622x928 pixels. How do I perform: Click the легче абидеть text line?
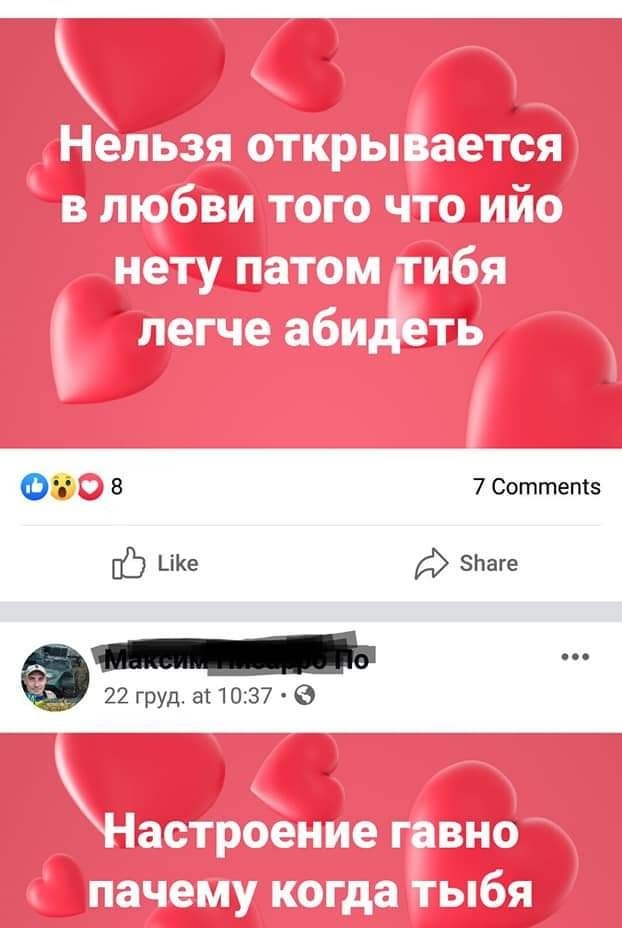[310, 332]
